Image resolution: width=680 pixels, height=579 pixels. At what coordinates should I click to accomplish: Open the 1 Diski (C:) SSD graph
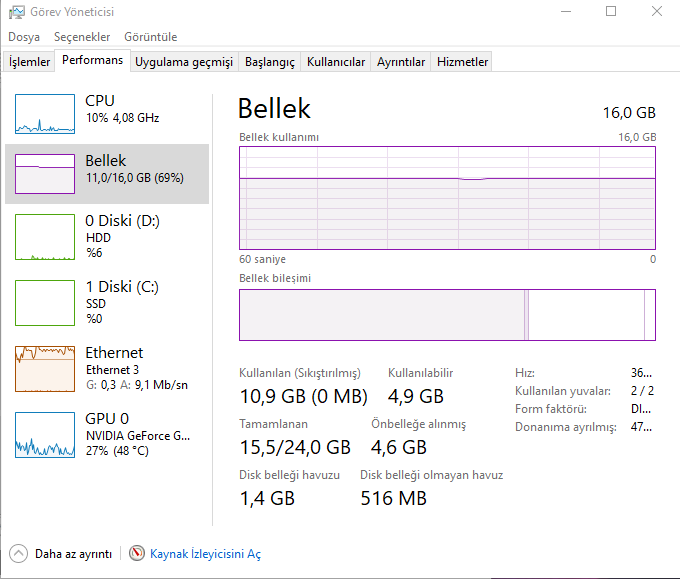[x=45, y=303]
